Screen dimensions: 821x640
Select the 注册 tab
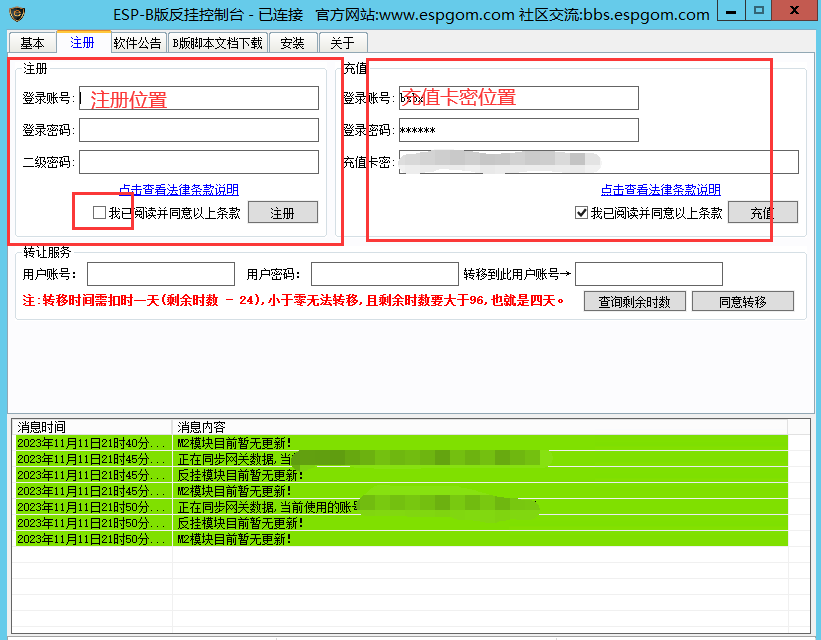pos(83,42)
